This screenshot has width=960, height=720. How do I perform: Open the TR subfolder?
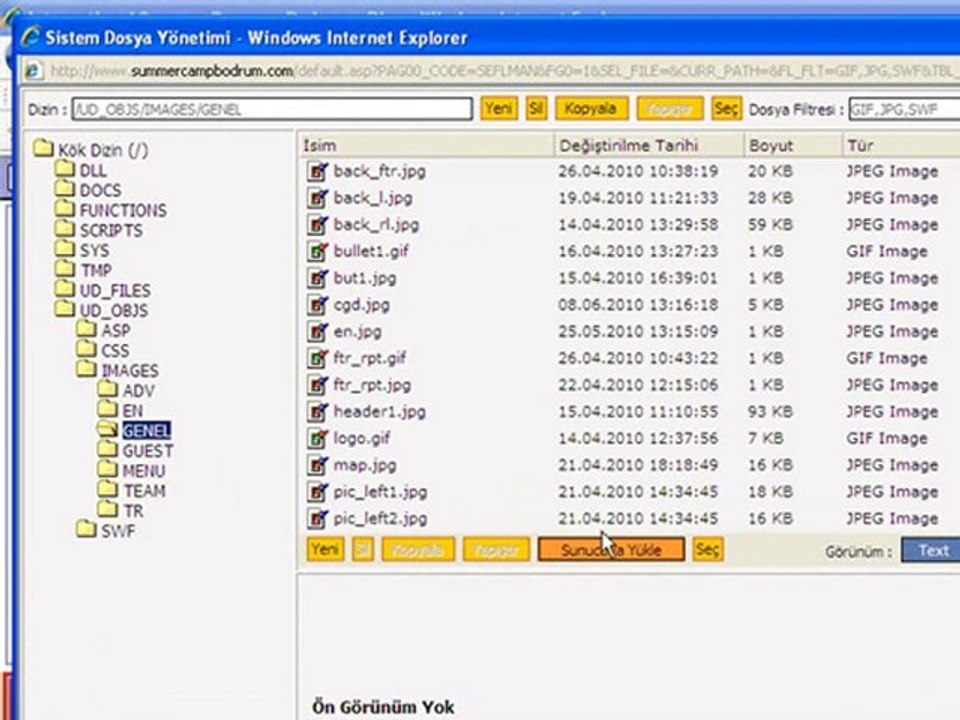click(x=133, y=511)
